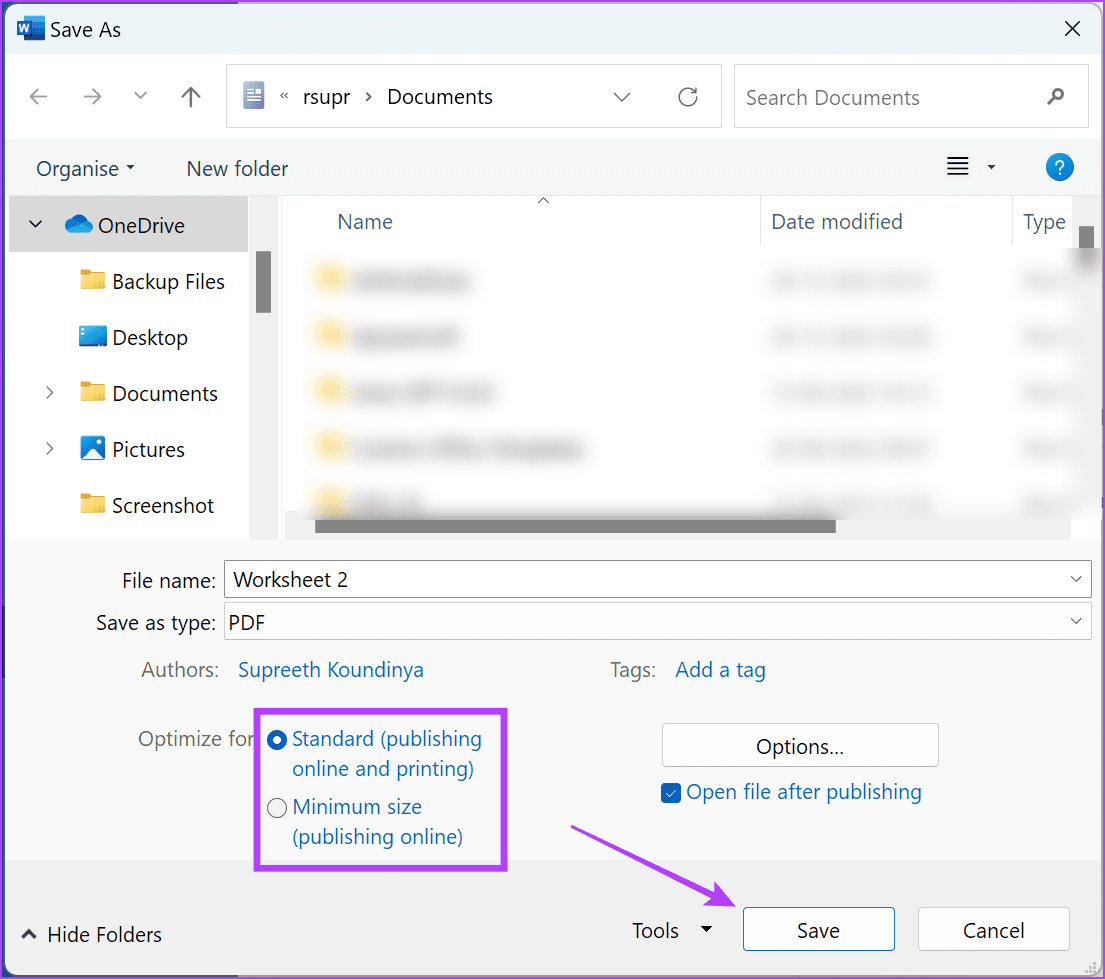Collapse the OneDrive tree node
Screen dimensions: 1105x979
click(x=35, y=224)
